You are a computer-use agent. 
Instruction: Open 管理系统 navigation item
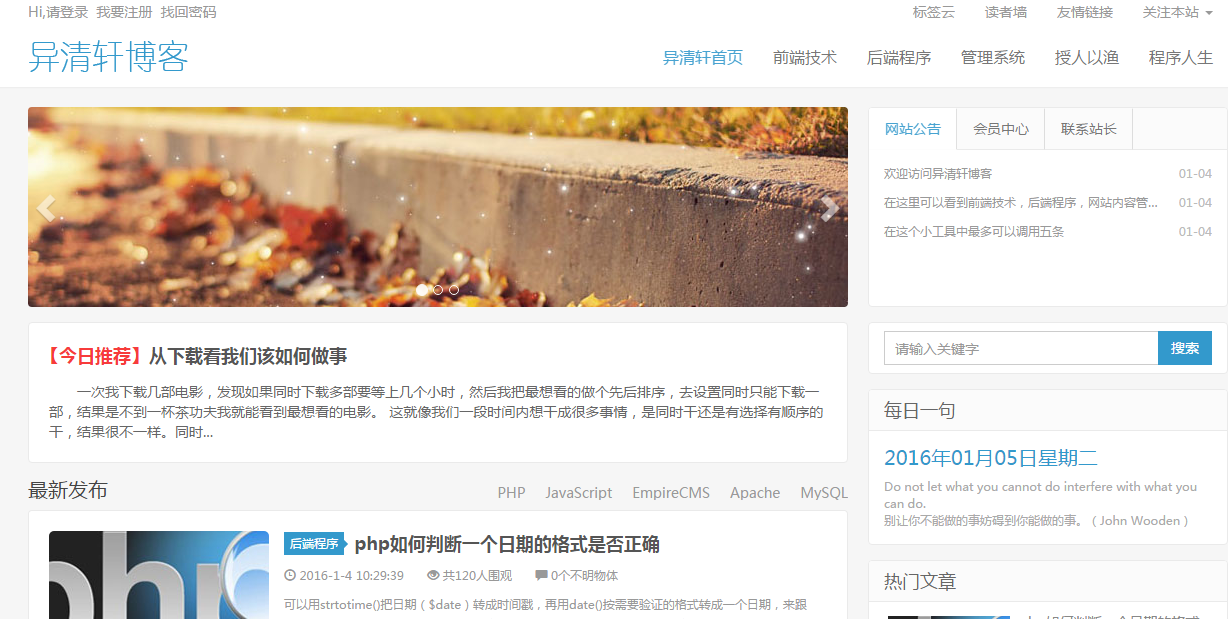(x=993, y=58)
